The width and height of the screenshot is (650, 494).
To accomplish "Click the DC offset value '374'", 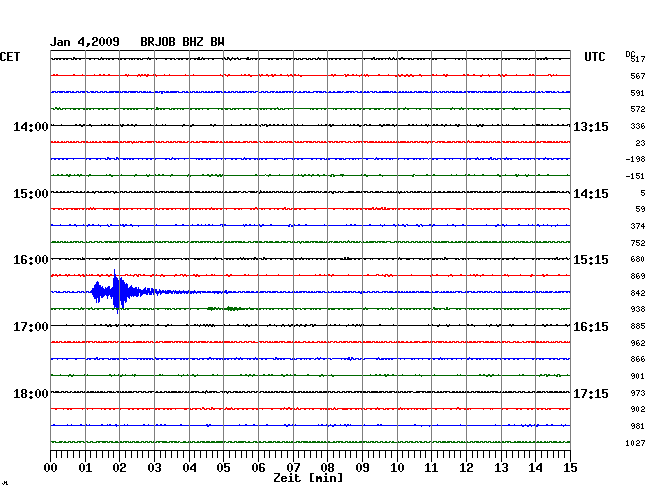I will pyautogui.click(x=638, y=226).
